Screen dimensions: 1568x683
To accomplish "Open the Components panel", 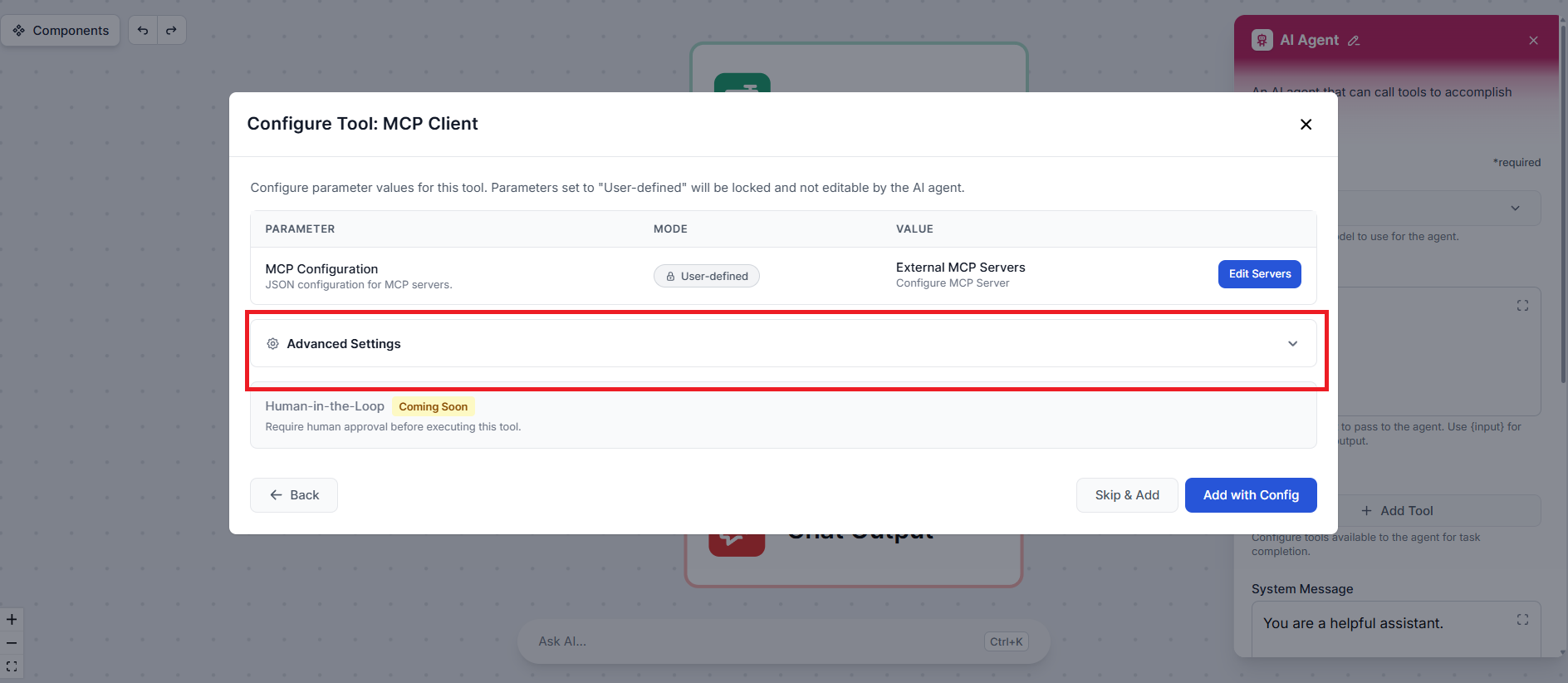I will pyautogui.click(x=61, y=31).
